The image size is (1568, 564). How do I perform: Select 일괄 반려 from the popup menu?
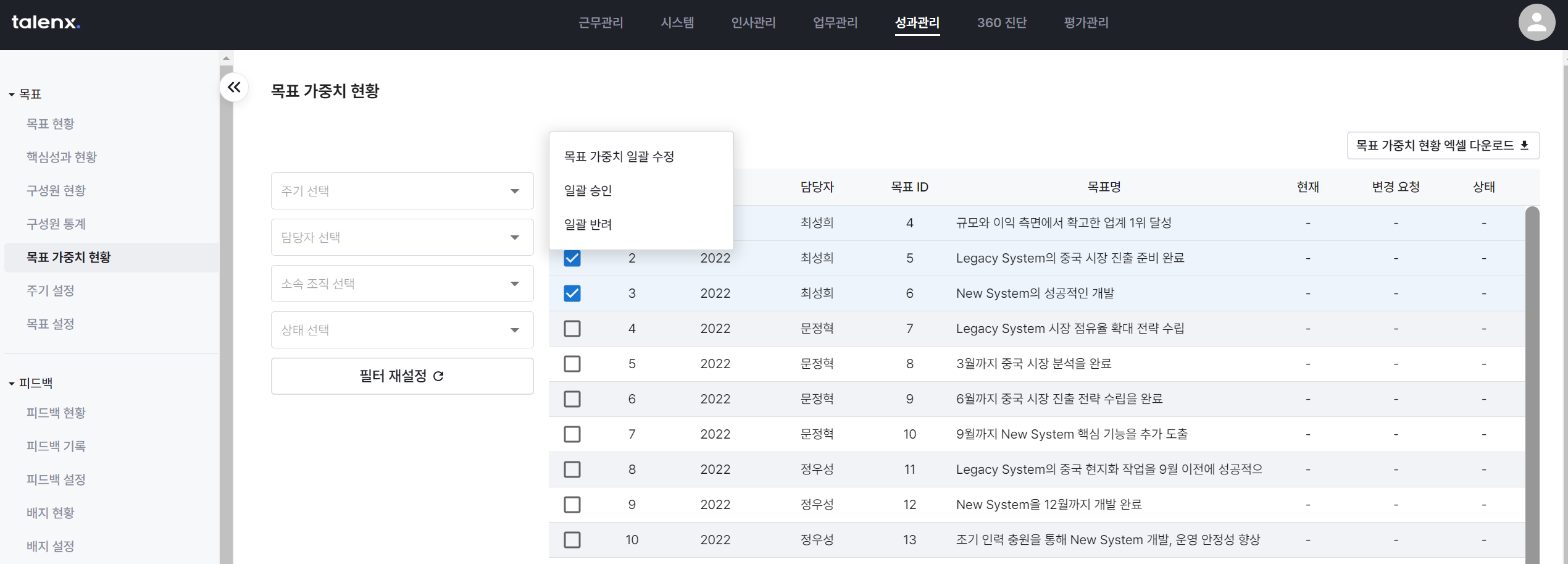[x=588, y=224]
